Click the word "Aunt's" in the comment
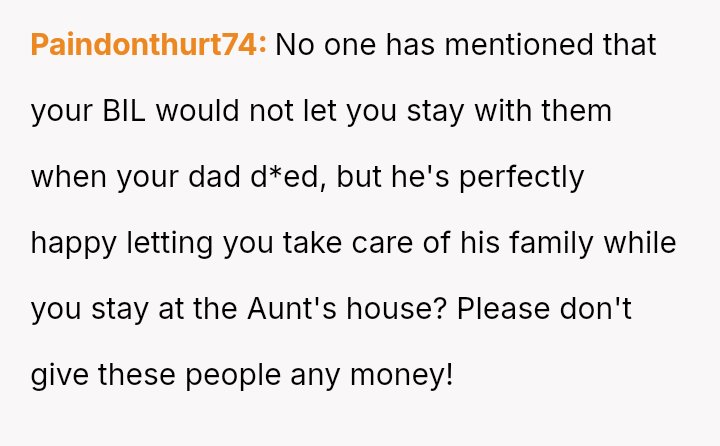This screenshot has width=720, height=446. 292,309
